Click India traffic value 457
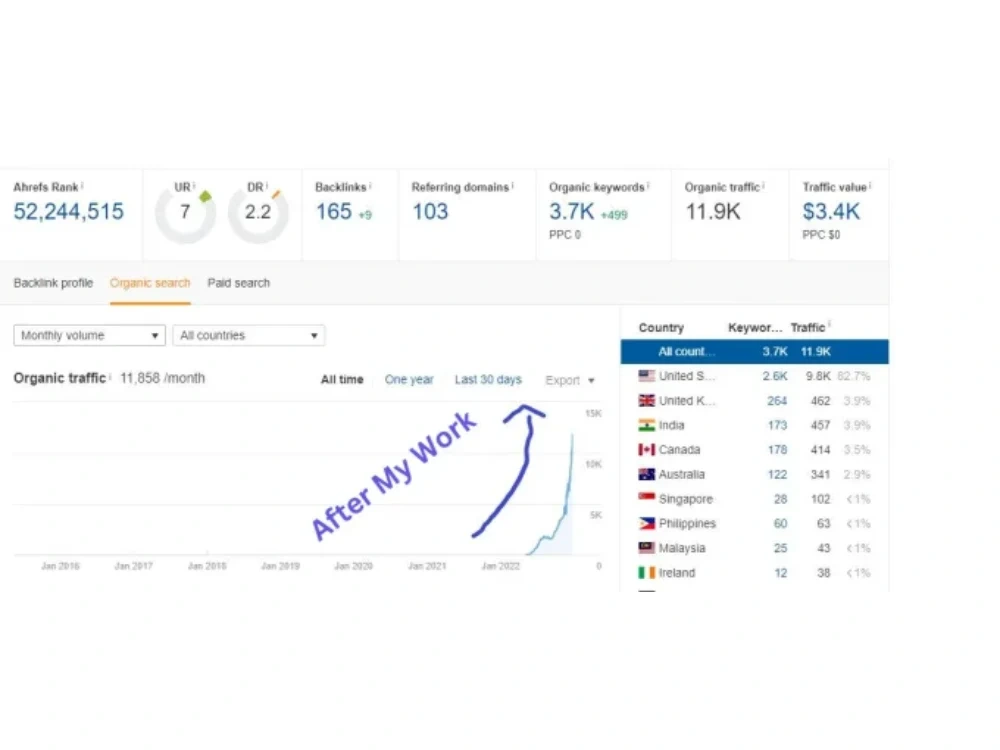1000x750 pixels. coord(820,425)
